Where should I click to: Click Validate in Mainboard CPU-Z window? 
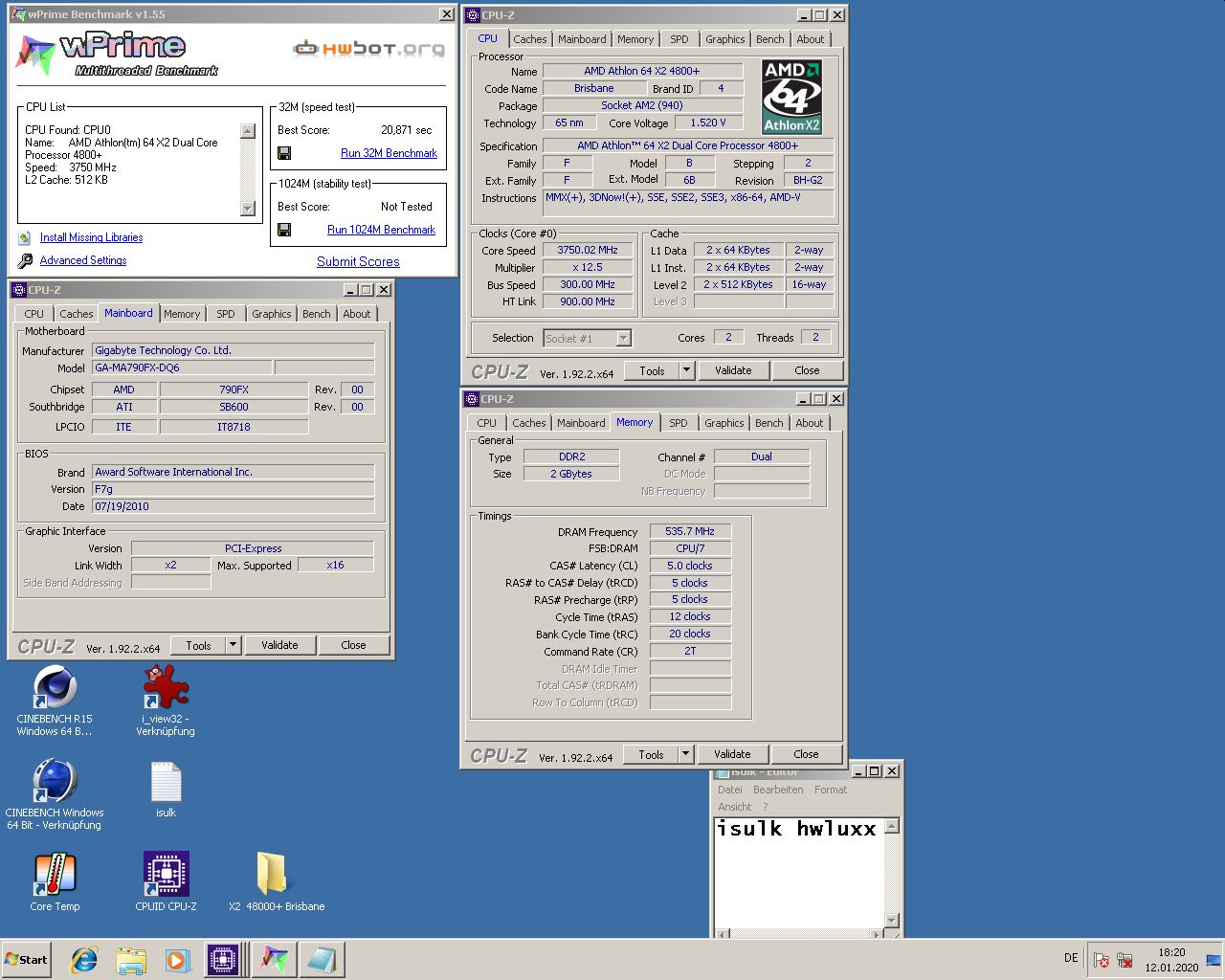pos(279,645)
